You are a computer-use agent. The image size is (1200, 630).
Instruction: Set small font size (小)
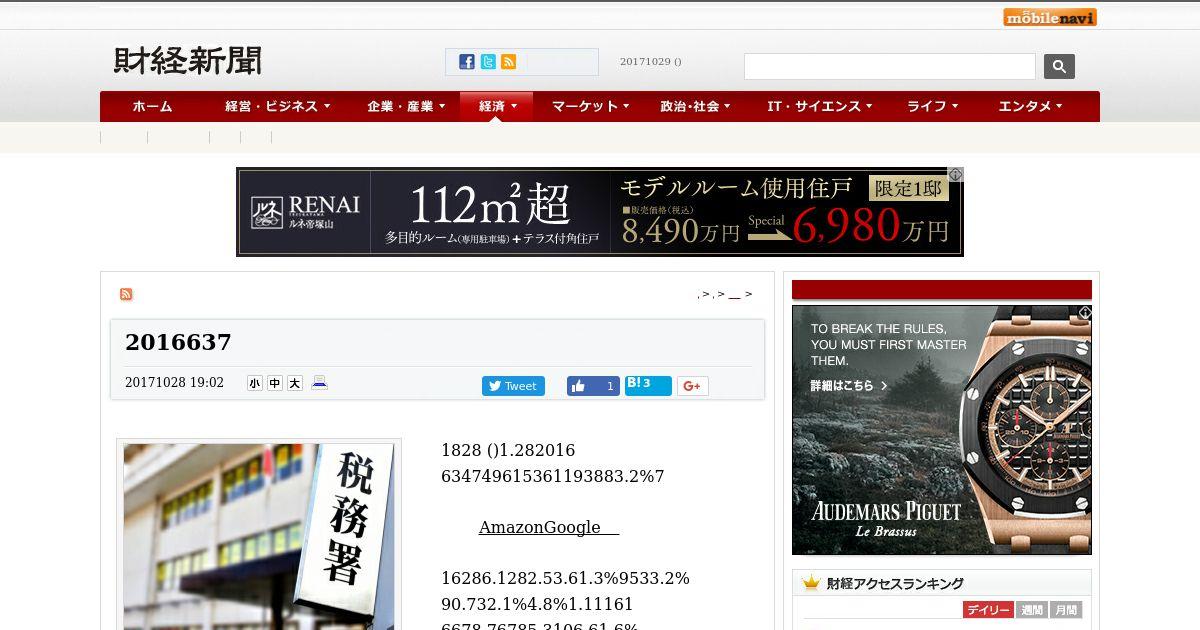[255, 383]
